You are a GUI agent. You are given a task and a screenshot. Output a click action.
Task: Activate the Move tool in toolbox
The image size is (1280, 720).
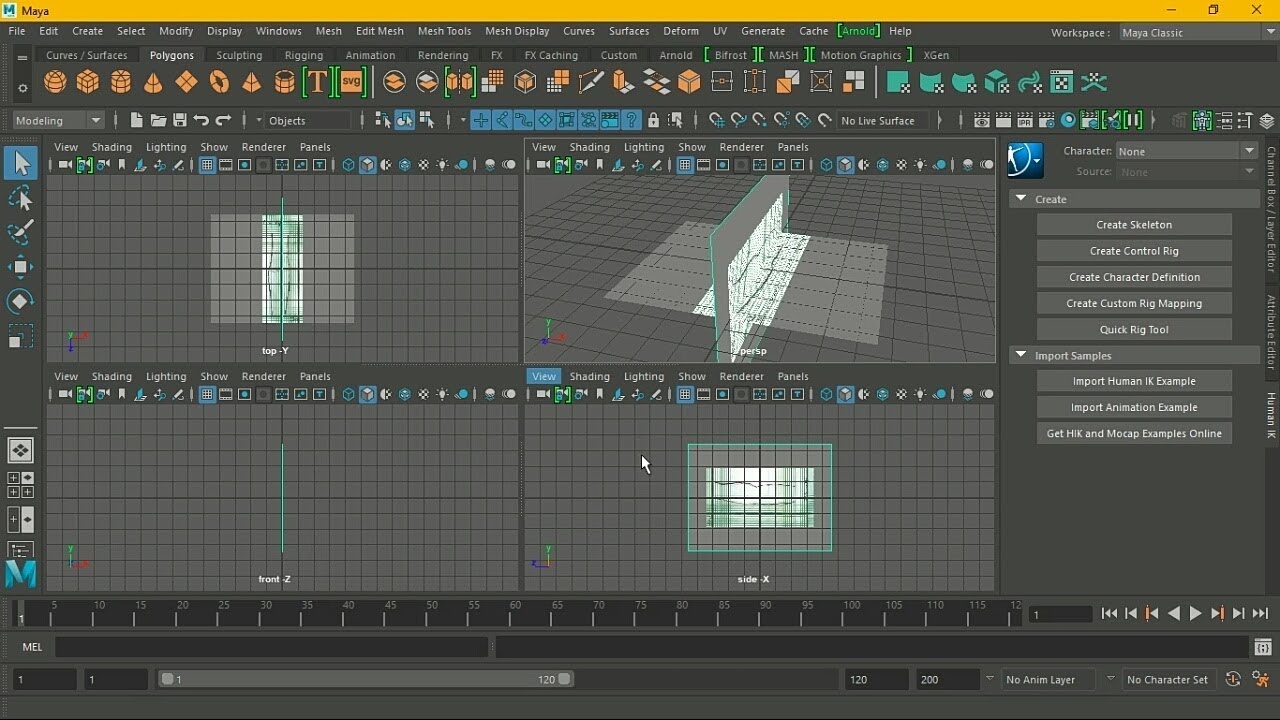(x=21, y=266)
